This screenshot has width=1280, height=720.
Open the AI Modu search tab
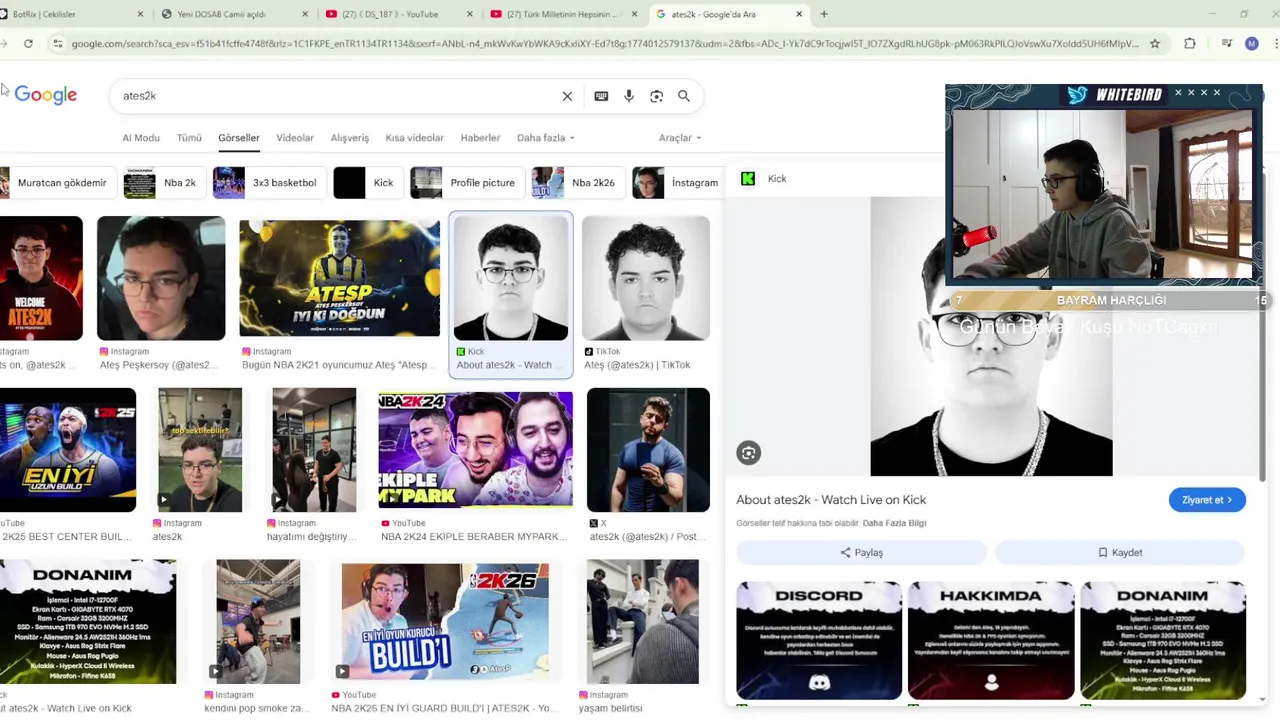pos(141,138)
